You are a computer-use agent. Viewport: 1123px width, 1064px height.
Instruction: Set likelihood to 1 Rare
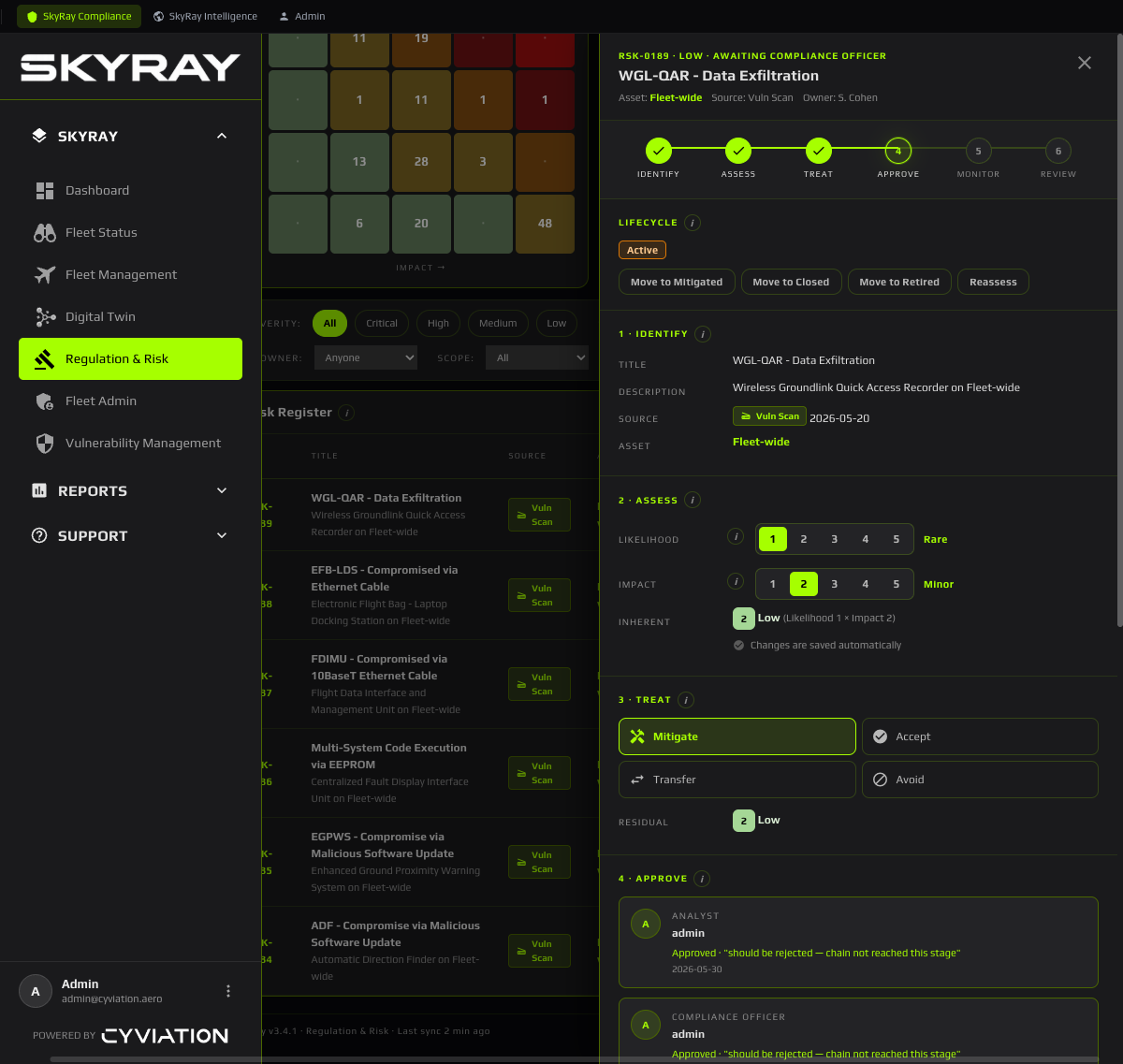click(x=773, y=539)
